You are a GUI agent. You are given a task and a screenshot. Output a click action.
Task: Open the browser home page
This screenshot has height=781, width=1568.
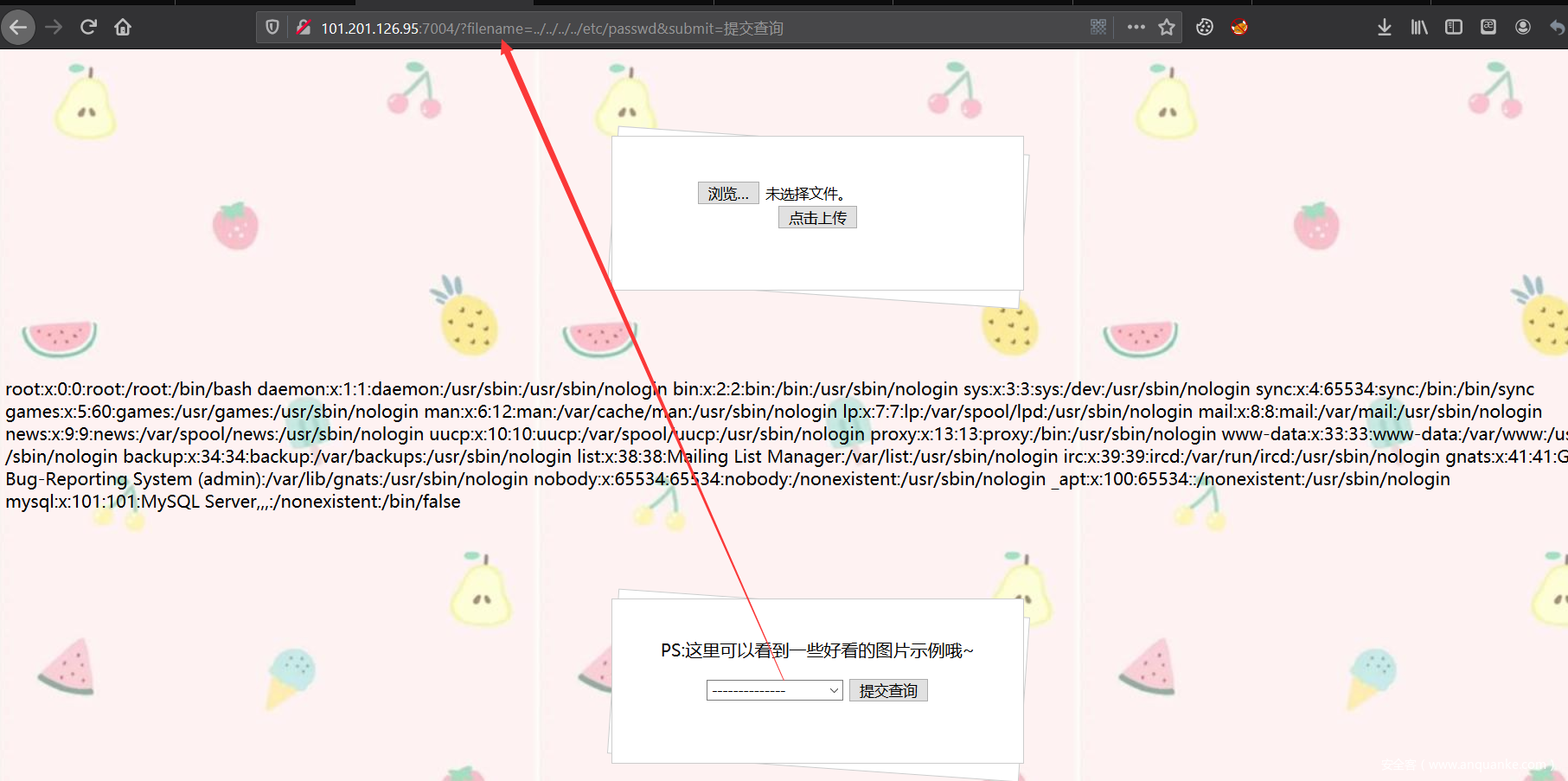click(123, 28)
